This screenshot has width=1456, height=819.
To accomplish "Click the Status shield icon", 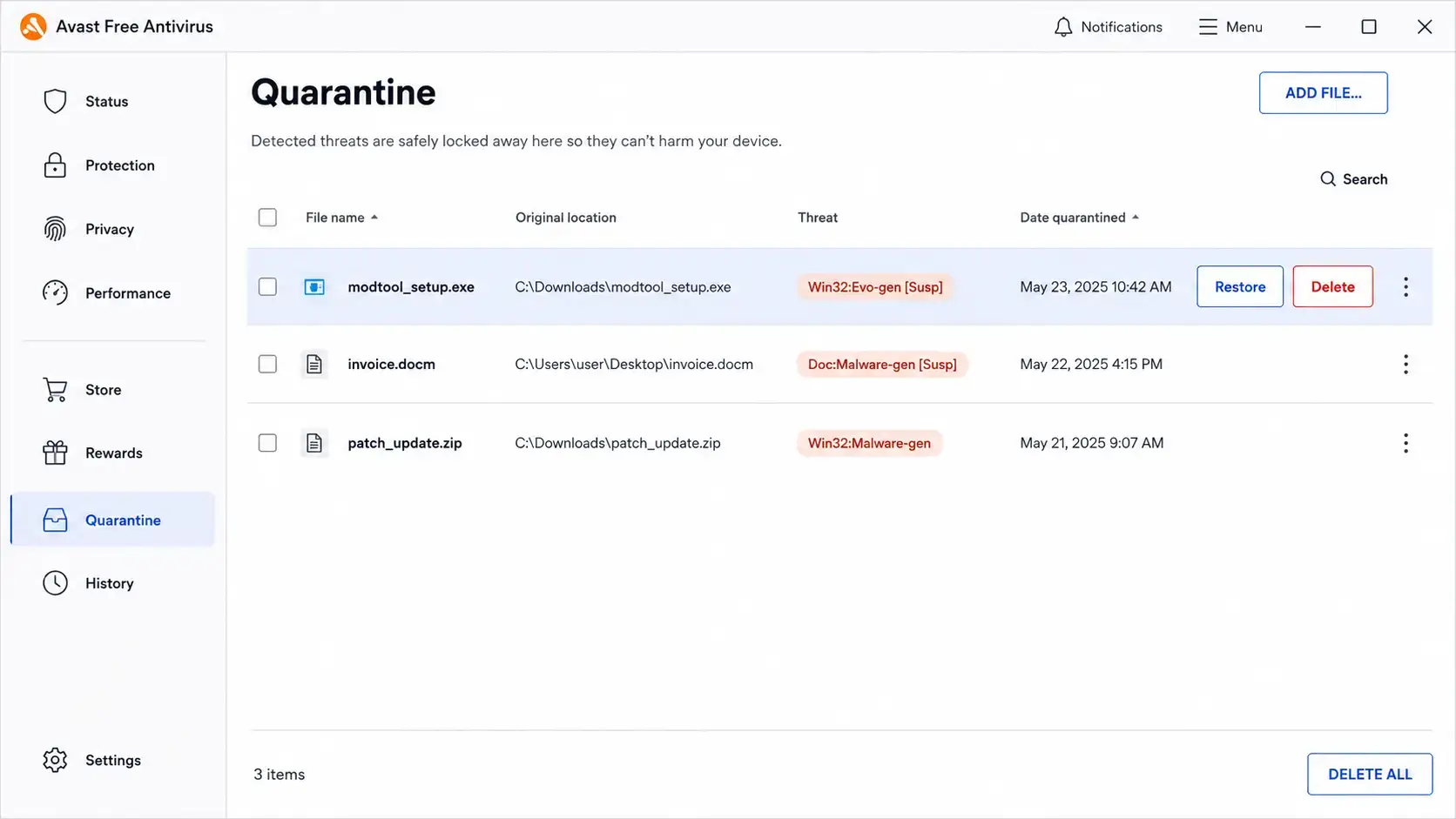I will (55, 101).
